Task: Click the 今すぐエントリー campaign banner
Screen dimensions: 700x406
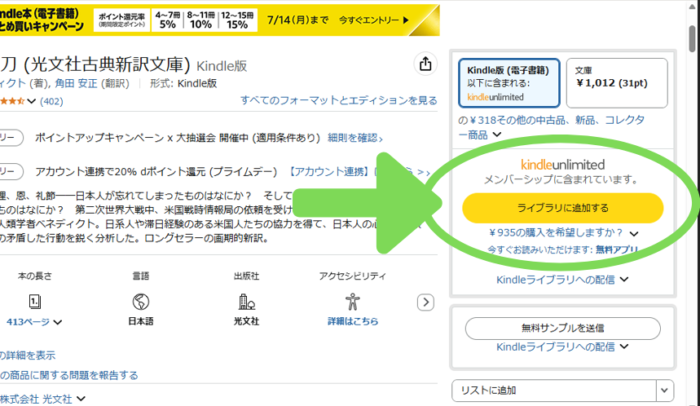Action: click(x=220, y=20)
